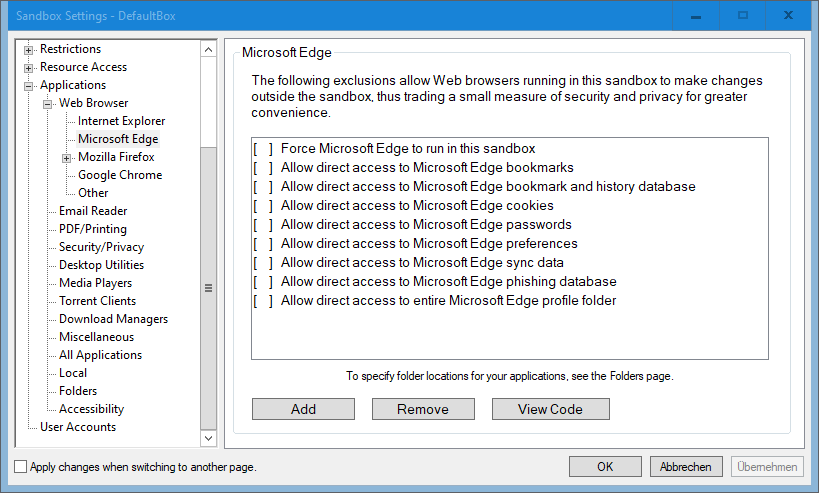
Task: Click the tree scrollbar up arrow
Action: (208, 50)
